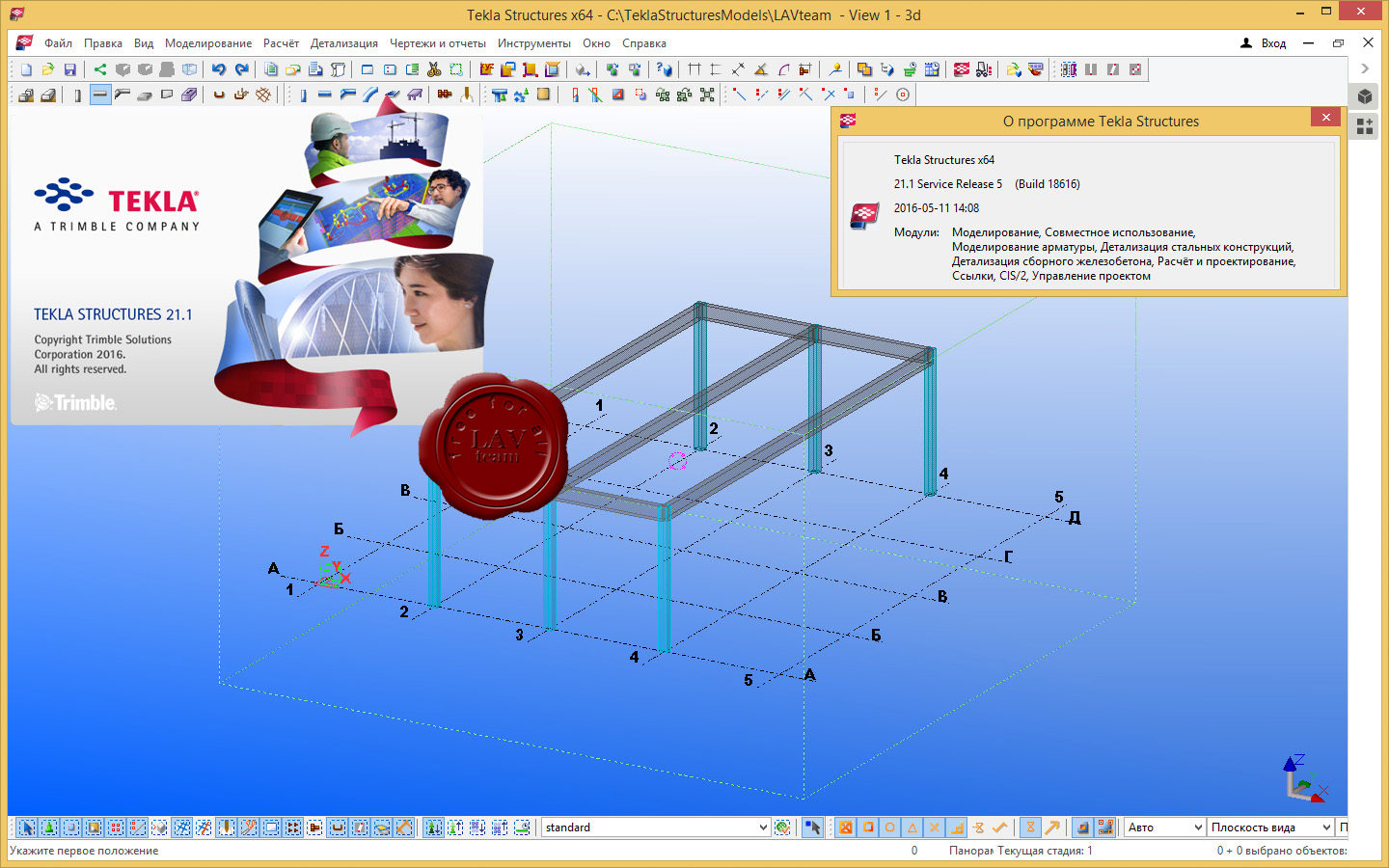Image resolution: width=1389 pixels, height=868 pixels.
Task: Click the measure angle icon
Action: click(x=761, y=69)
